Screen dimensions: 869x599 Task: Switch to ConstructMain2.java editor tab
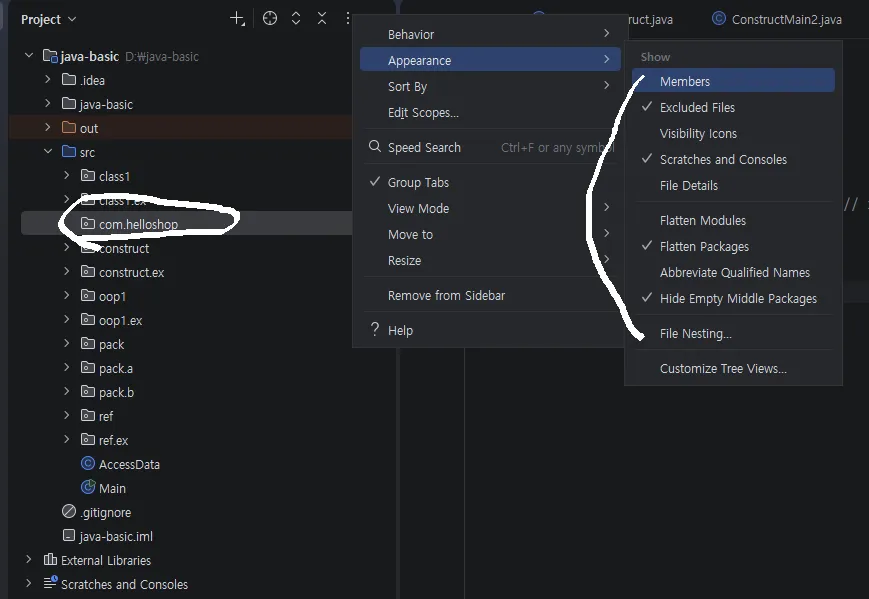[777, 19]
